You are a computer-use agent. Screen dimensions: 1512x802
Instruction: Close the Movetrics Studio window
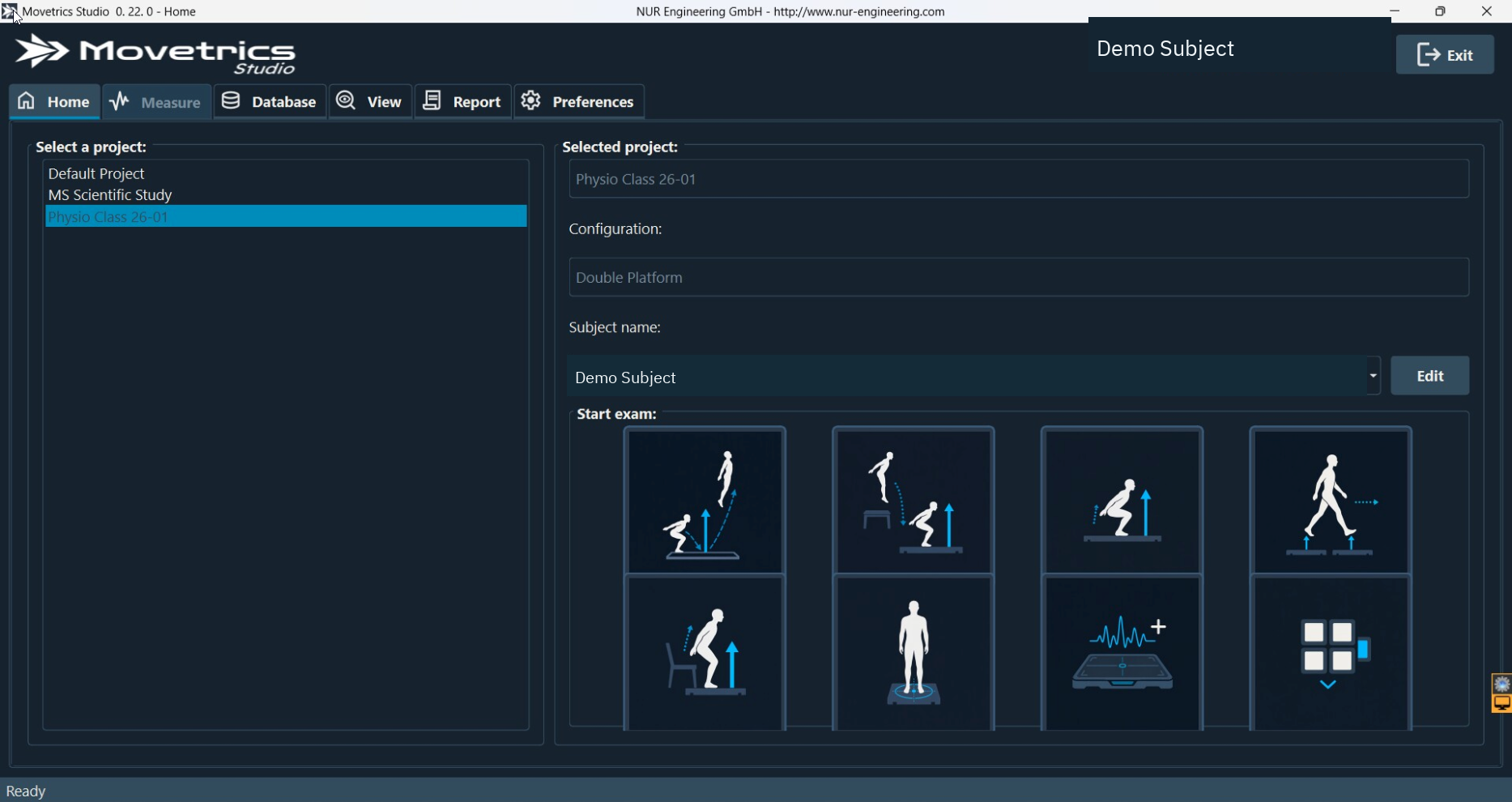(1487, 11)
